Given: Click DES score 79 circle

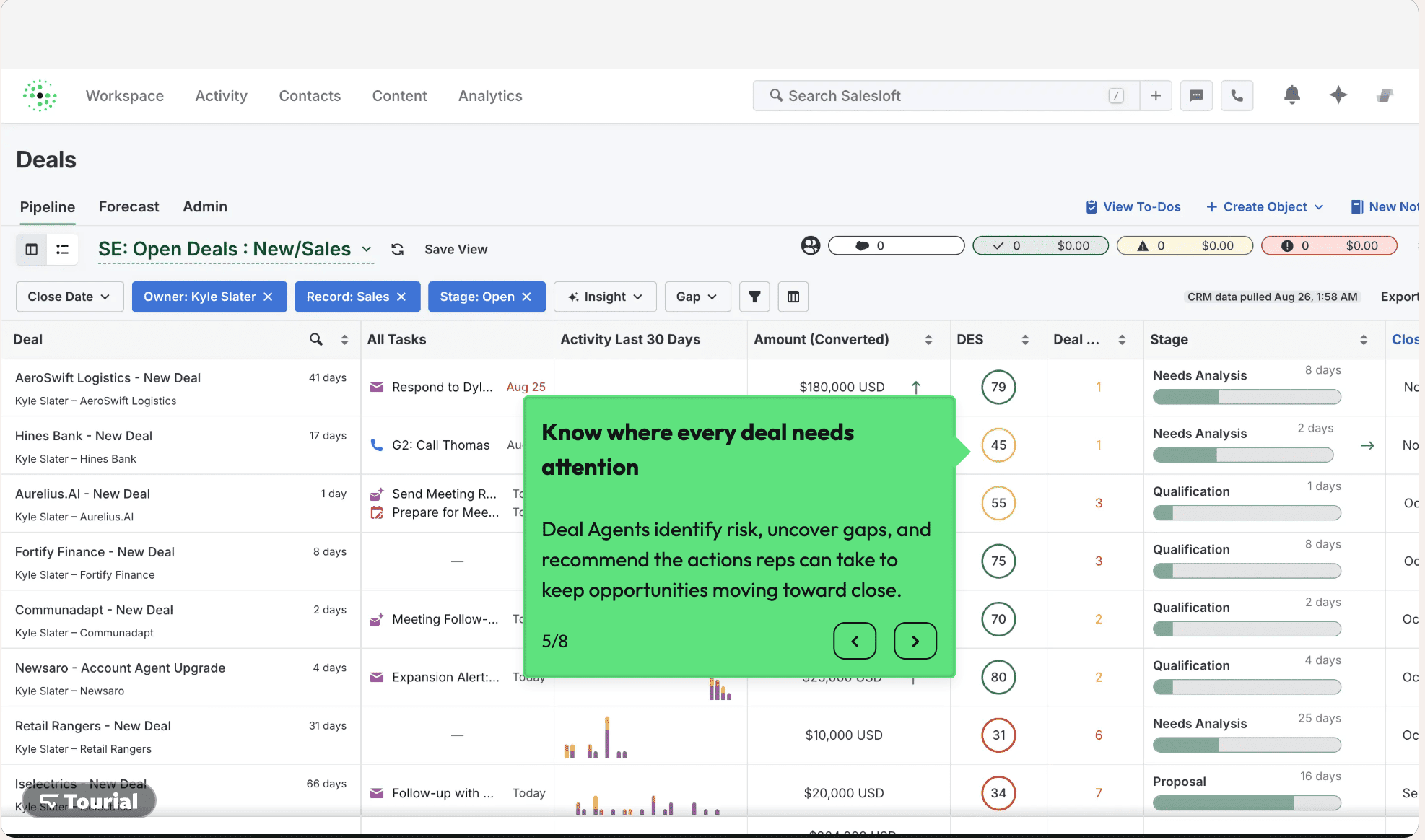Looking at the screenshot, I should point(998,387).
